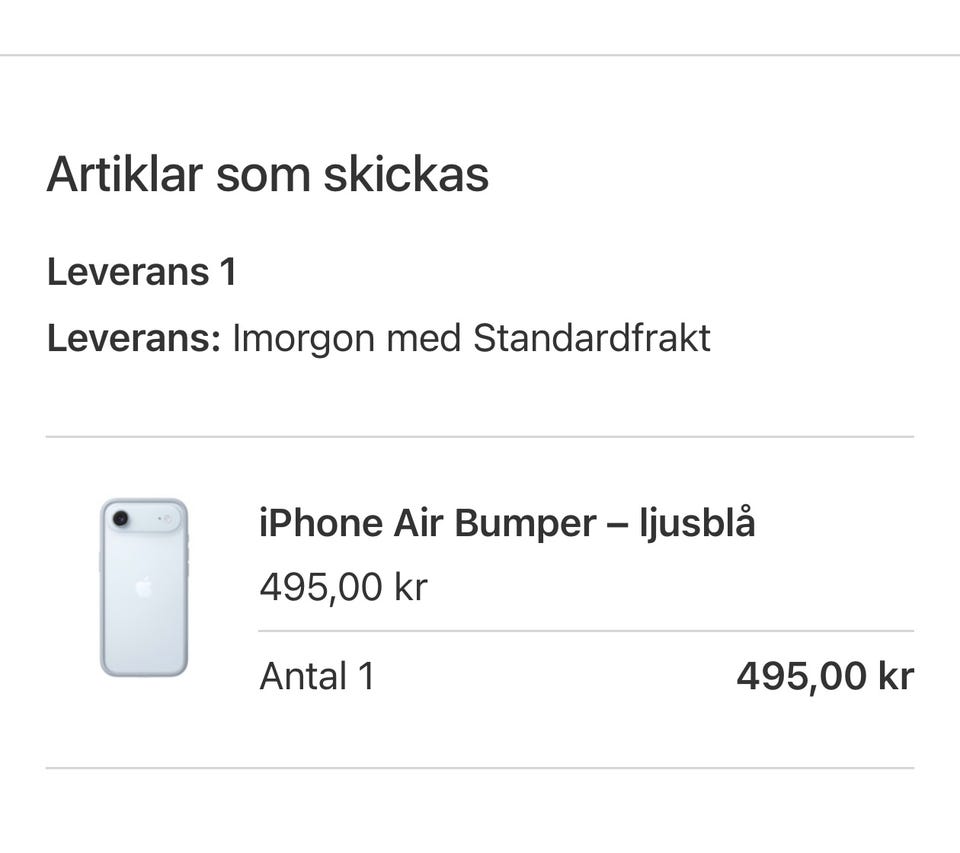Viewport: 960px width, 853px height.
Task: Click the top page separator line
Action: click(x=480, y=55)
